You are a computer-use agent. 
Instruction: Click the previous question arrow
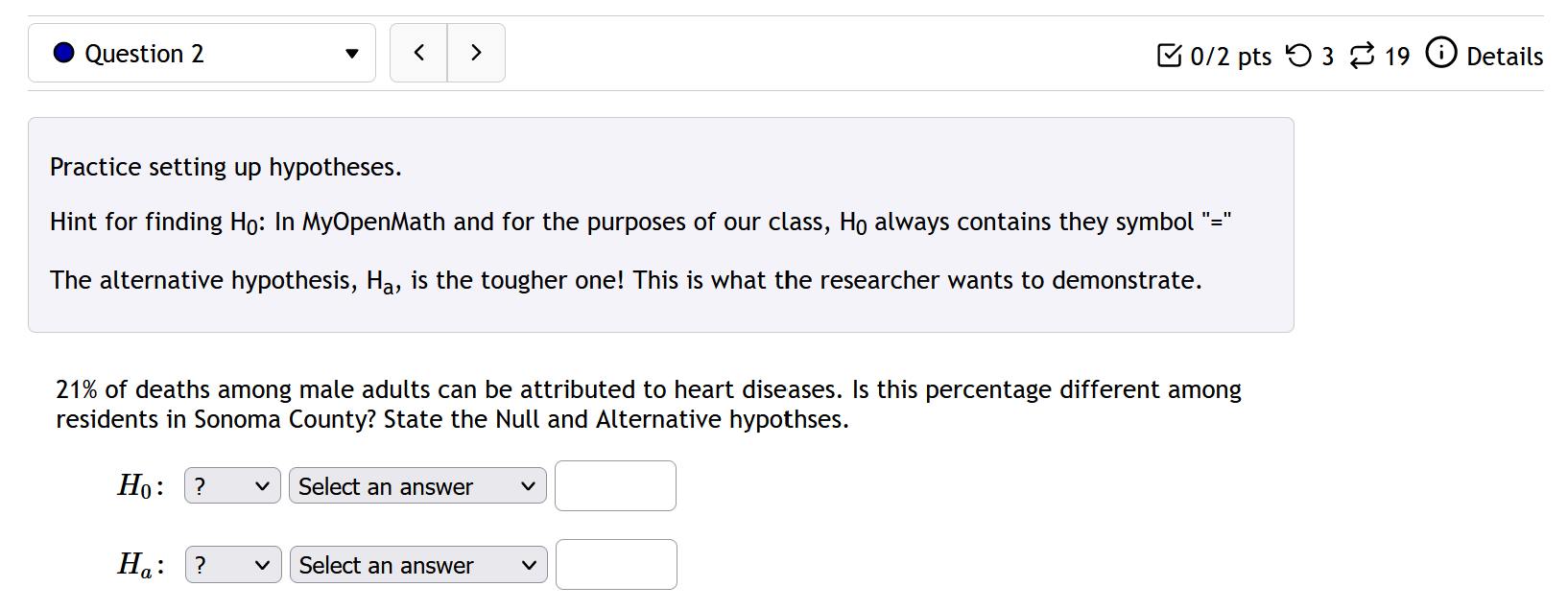coord(418,53)
